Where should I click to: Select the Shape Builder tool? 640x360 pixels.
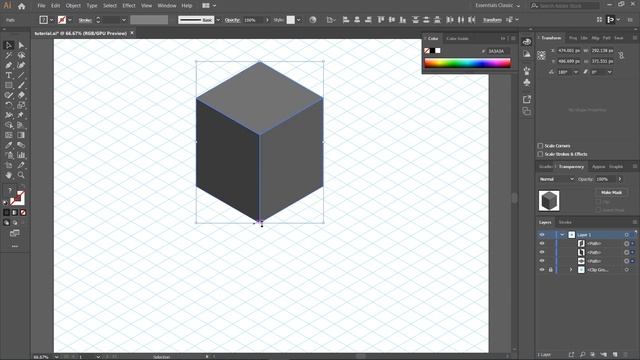[x=9, y=125]
